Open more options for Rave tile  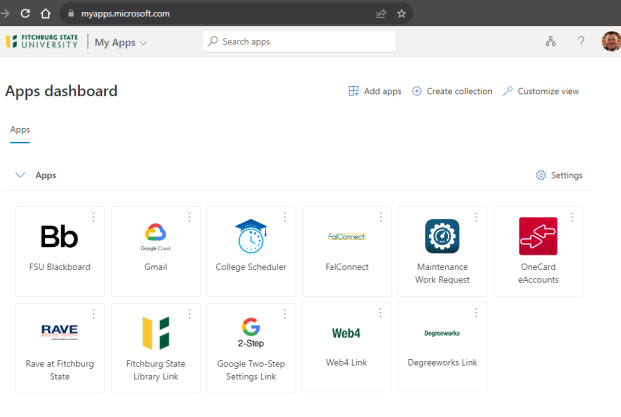point(93,314)
